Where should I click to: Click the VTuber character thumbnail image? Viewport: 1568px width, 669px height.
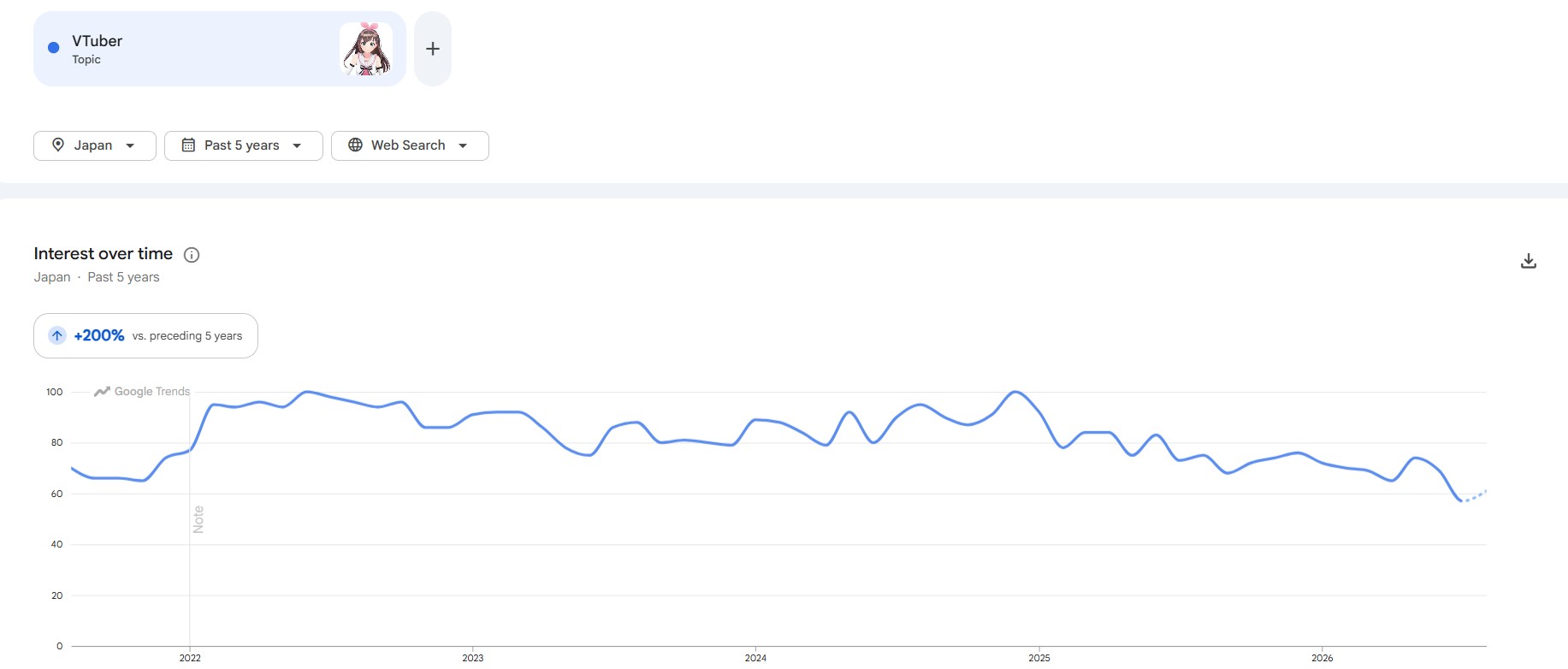[366, 49]
